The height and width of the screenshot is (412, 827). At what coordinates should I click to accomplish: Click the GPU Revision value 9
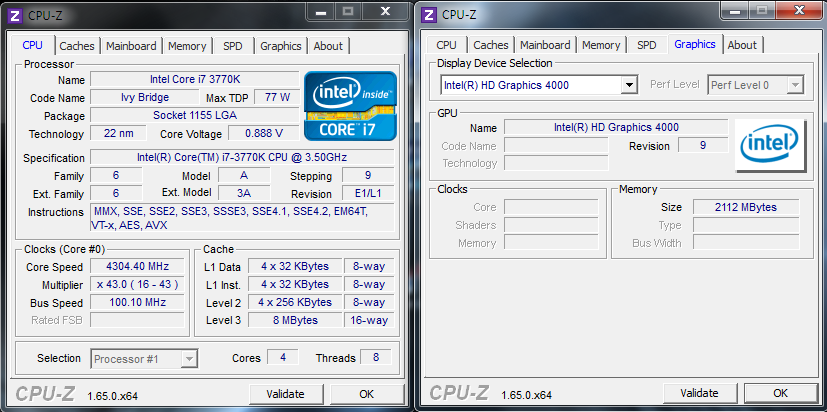703,145
